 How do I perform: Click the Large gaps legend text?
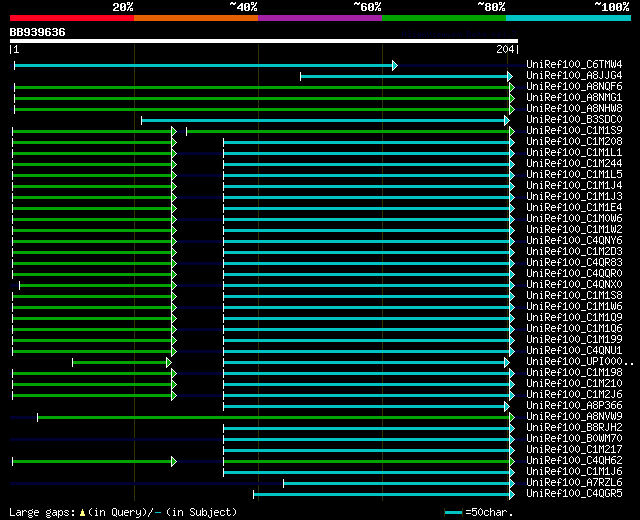(x=42, y=512)
